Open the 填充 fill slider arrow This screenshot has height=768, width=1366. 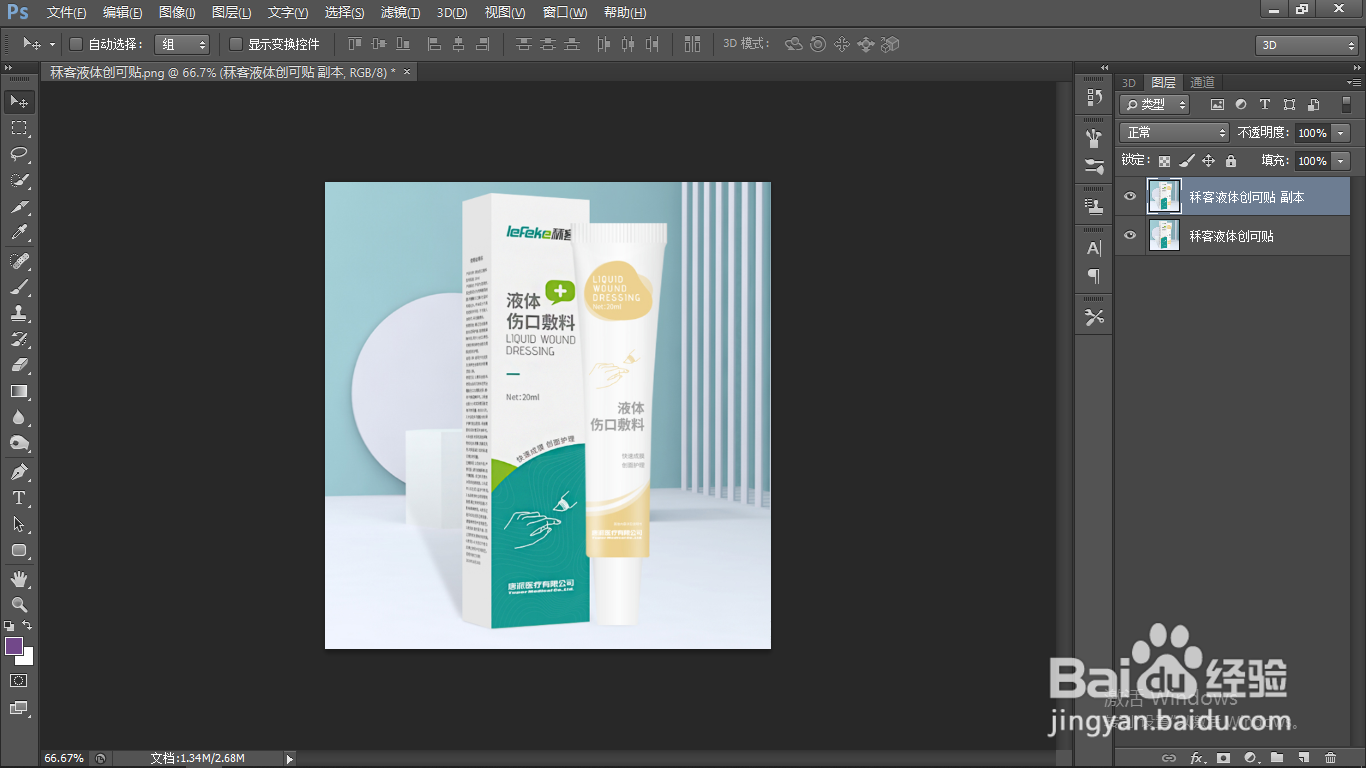1340,160
